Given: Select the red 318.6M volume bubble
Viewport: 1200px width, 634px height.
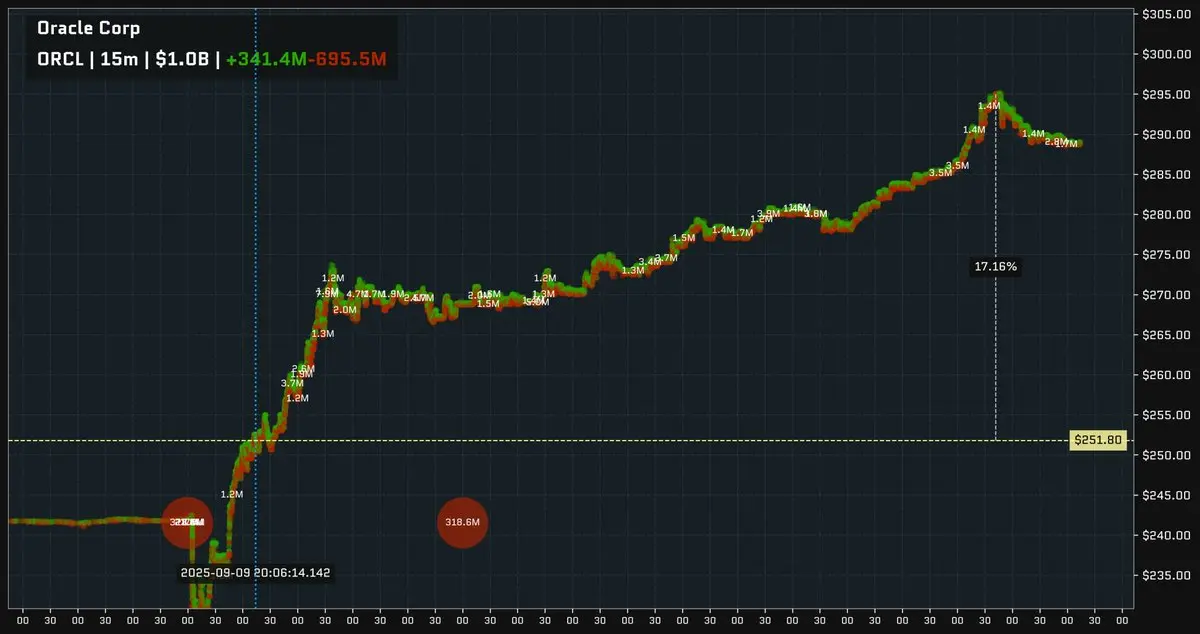Looking at the screenshot, I should (462, 522).
